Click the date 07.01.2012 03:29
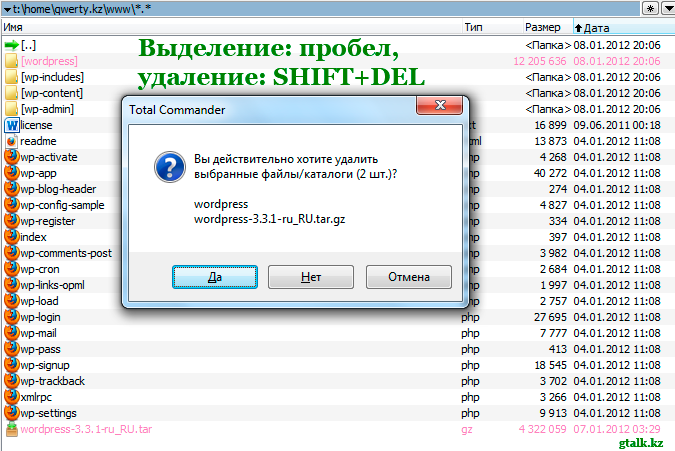Viewport: 675px width, 451px height. tap(616, 429)
